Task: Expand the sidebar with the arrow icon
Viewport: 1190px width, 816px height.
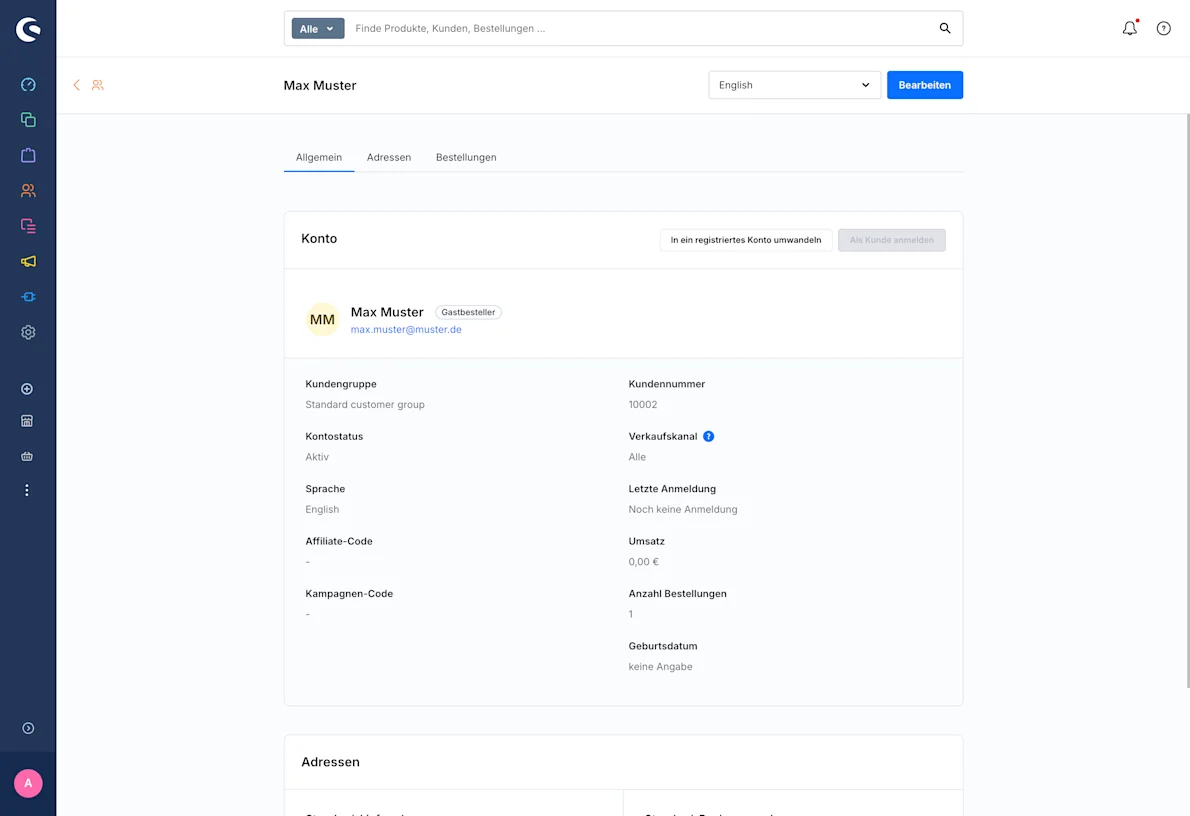Action: click(x=28, y=728)
